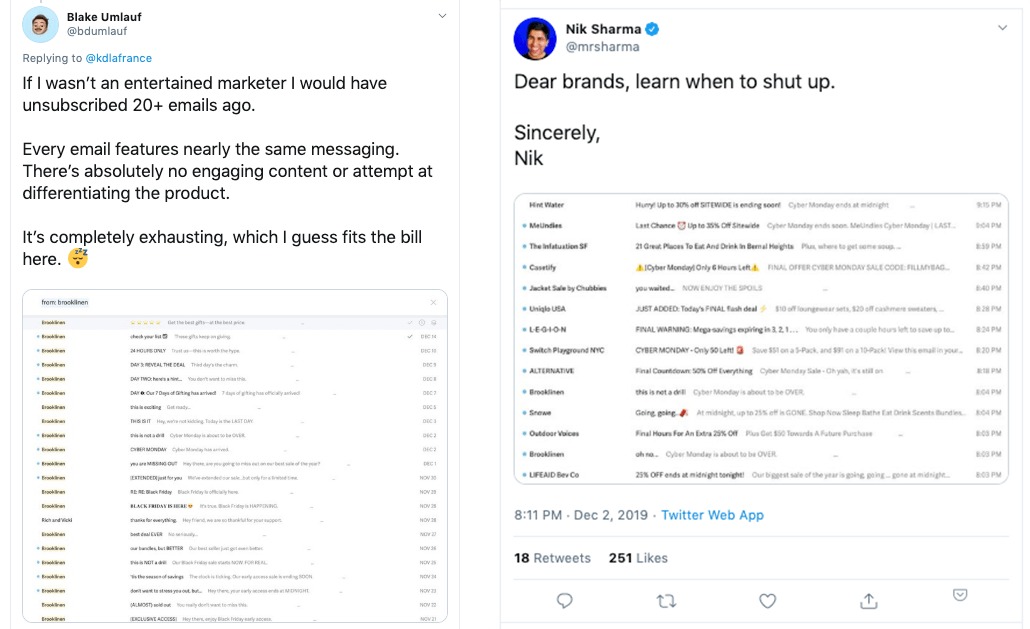Image resolution: width=1030 pixels, height=629 pixels.
Task: Expand Nik Sharma tweet options chevron
Action: pos(1002,28)
